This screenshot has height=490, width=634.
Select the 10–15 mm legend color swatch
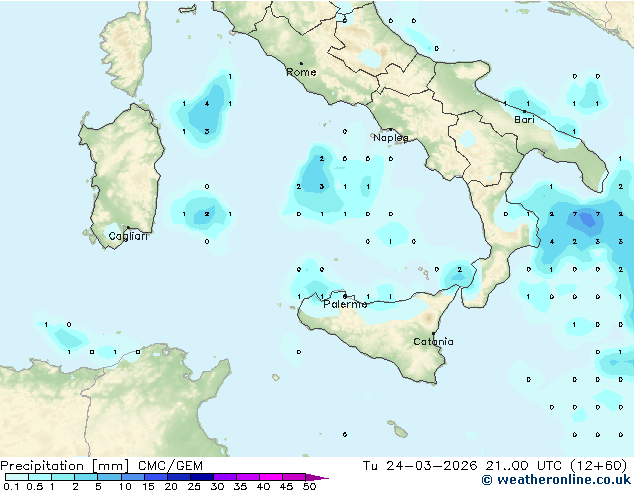coord(132,477)
